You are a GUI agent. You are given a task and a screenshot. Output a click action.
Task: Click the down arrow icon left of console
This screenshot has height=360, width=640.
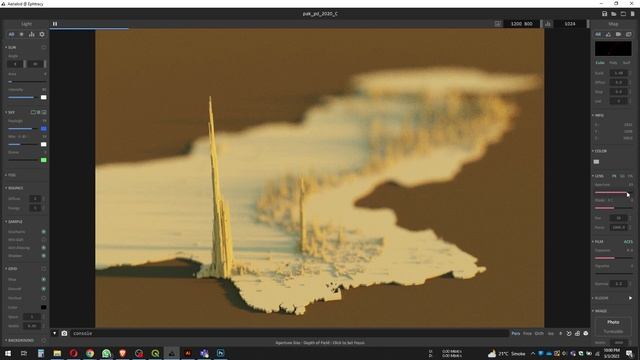(x=54, y=333)
